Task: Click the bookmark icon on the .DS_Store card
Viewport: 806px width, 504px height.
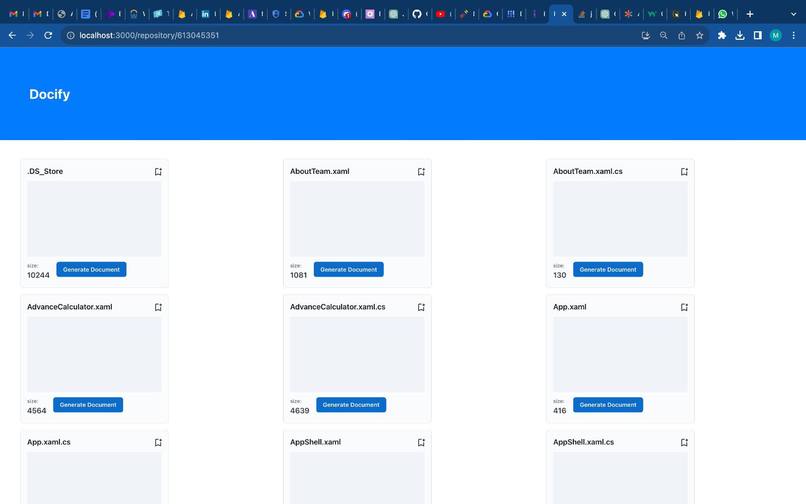Action: (x=158, y=172)
